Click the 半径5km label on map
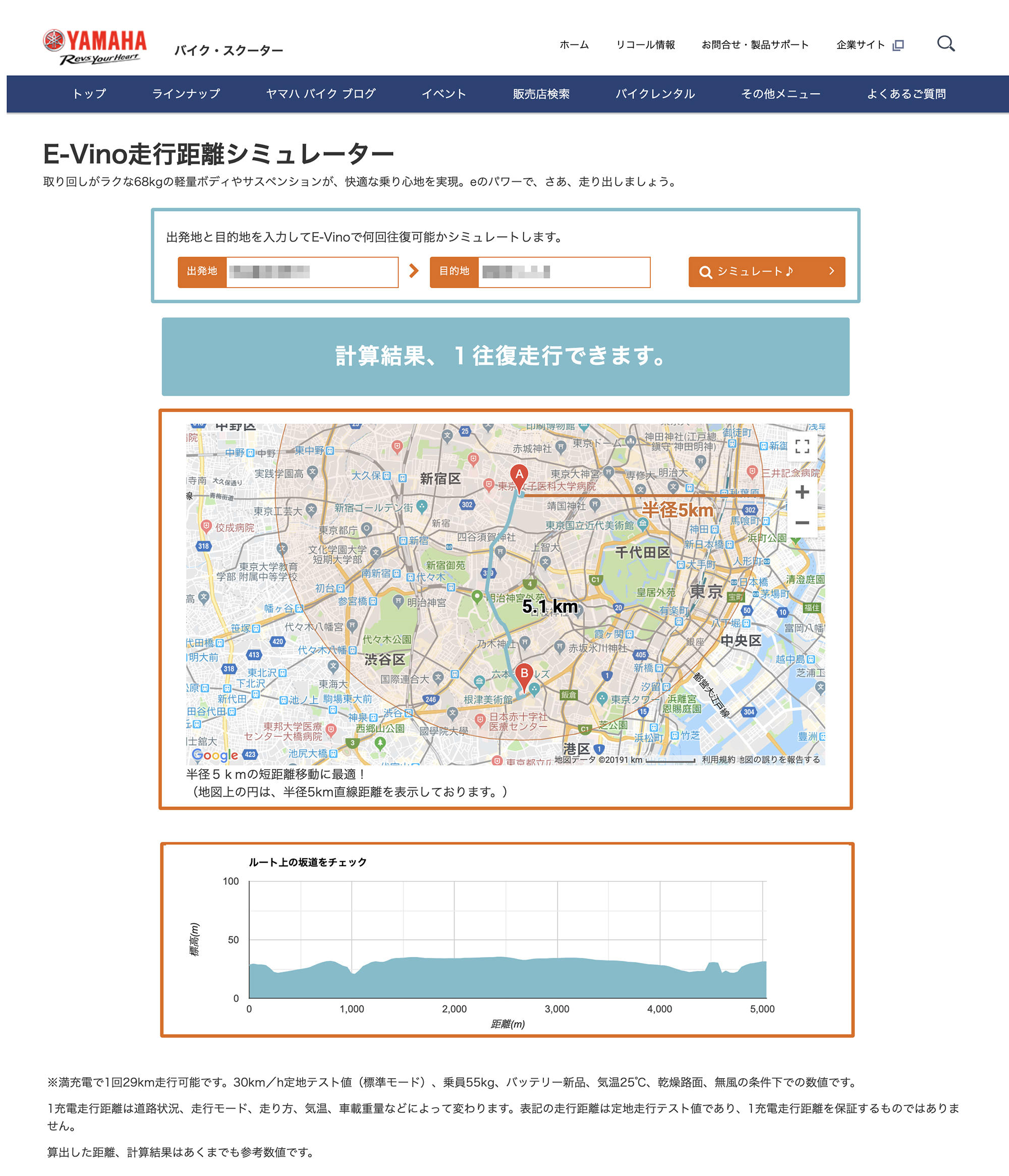 (x=677, y=510)
